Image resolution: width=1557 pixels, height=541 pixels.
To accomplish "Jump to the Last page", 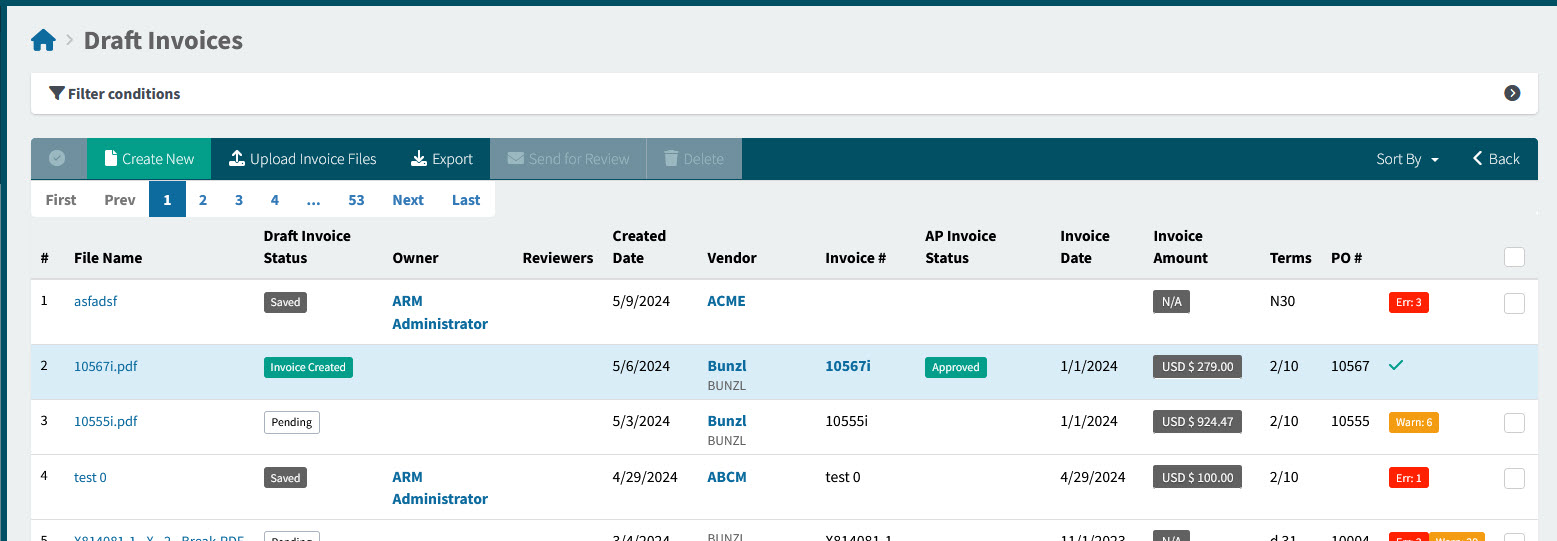I will tap(466, 200).
